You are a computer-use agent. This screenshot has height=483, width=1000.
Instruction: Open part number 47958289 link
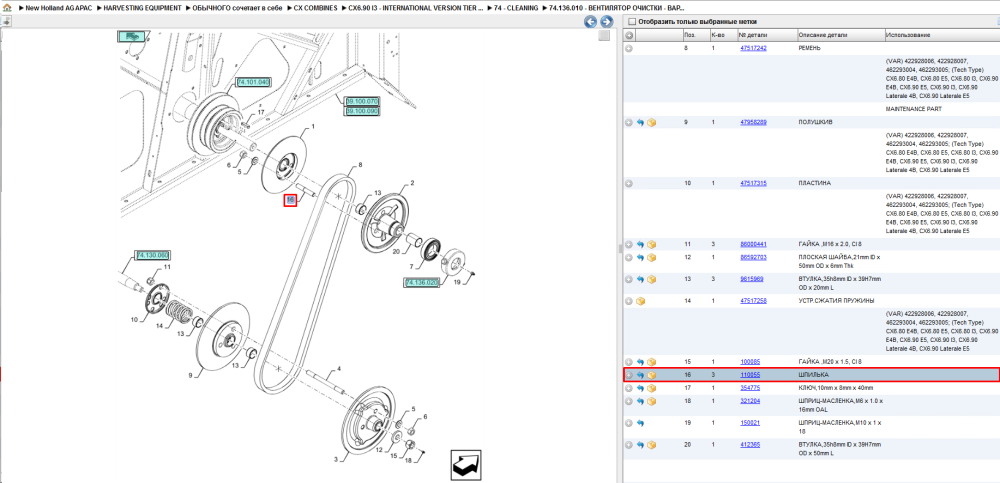(753, 122)
